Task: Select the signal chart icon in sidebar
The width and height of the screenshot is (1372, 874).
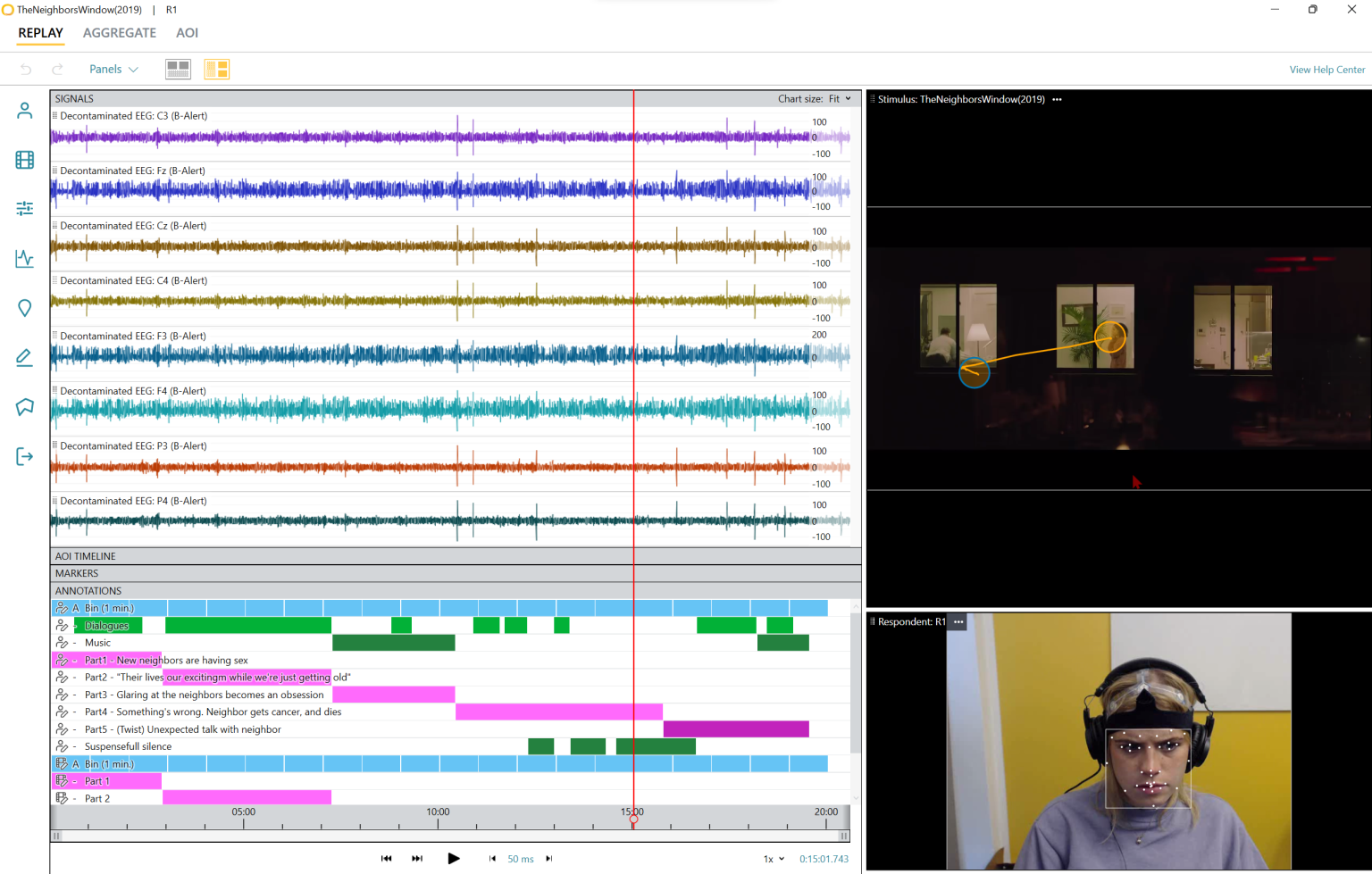Action: point(25,259)
